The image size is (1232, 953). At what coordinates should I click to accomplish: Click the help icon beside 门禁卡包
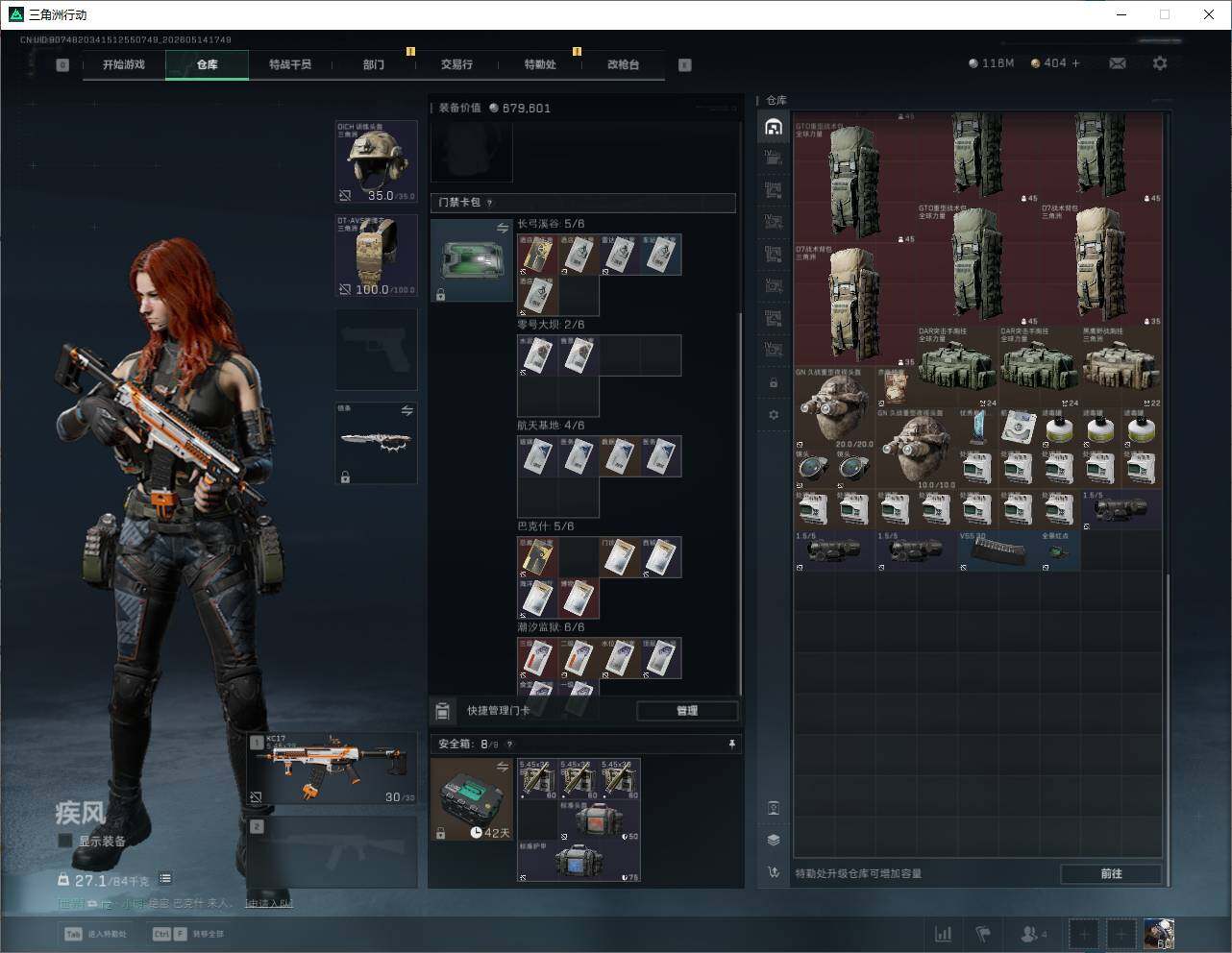[490, 203]
